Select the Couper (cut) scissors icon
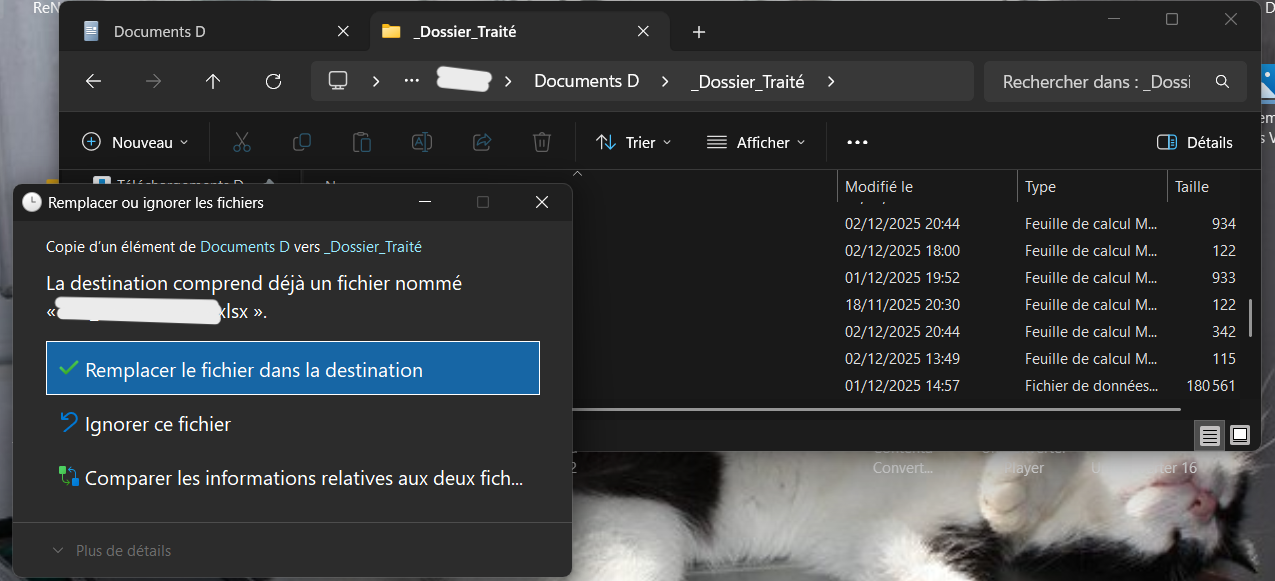The image size is (1275, 581). (x=241, y=142)
